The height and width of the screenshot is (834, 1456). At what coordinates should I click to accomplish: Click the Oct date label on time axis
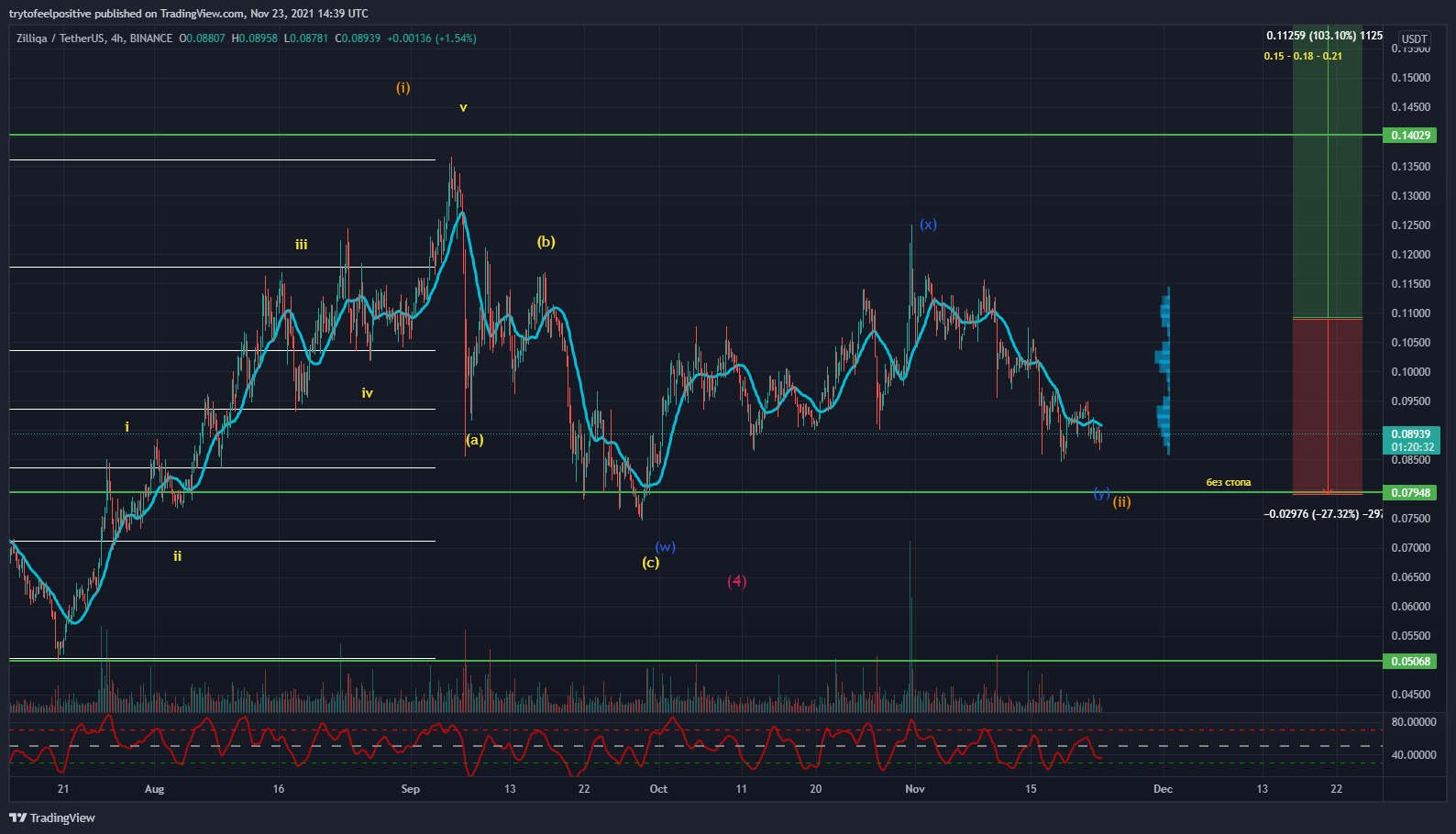[x=658, y=789]
